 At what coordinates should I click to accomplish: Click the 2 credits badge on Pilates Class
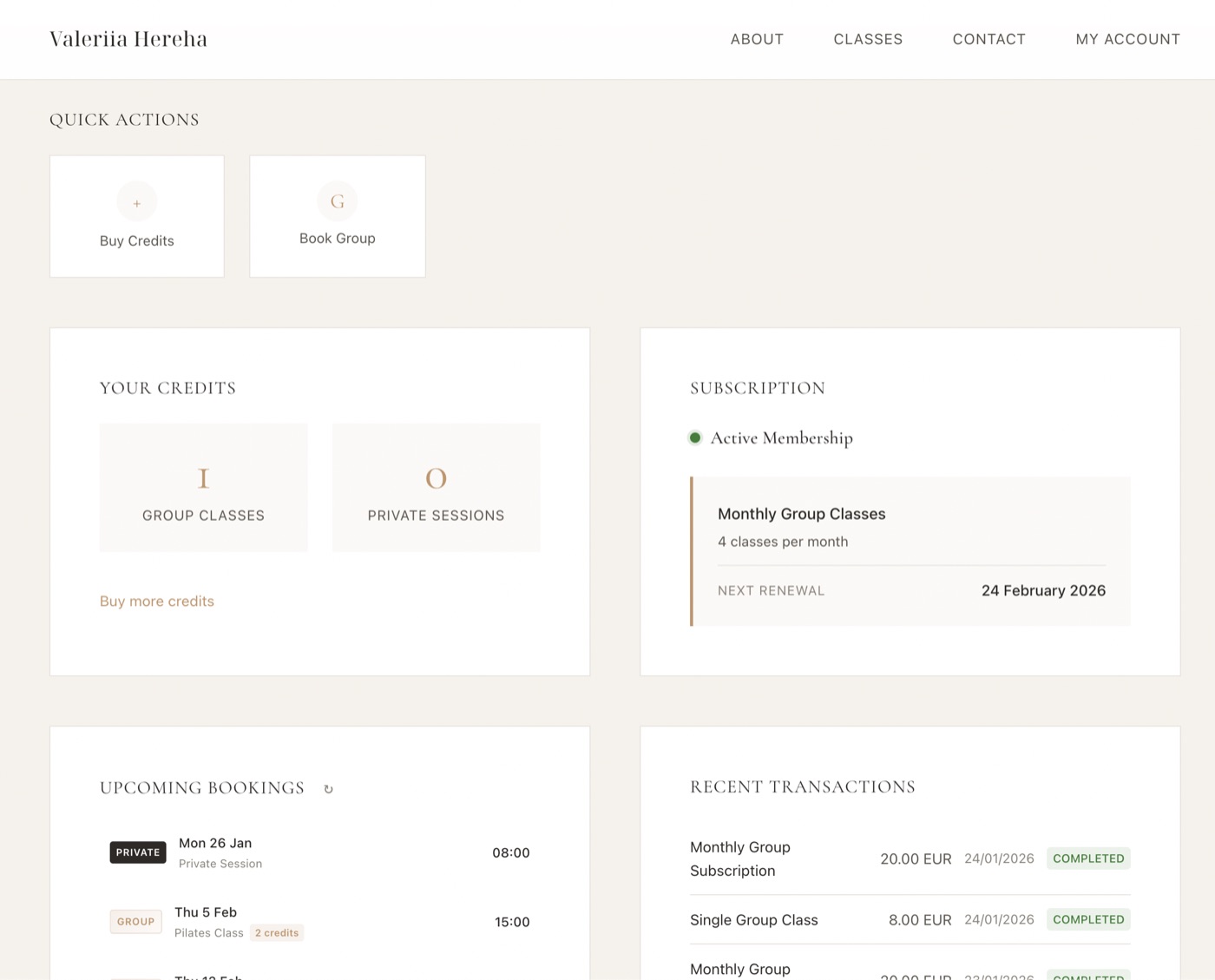click(x=277, y=933)
